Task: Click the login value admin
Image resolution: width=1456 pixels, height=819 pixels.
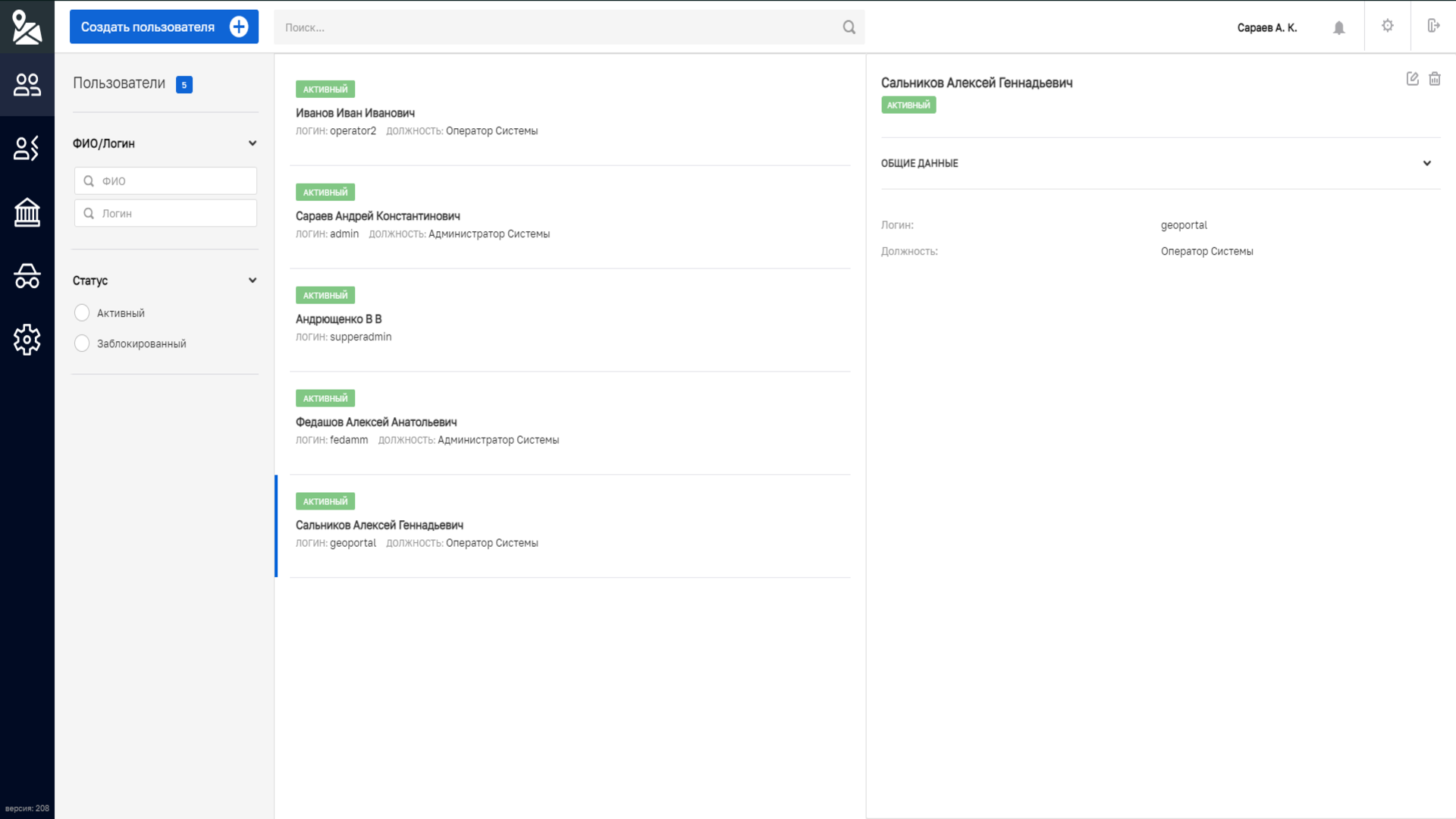Action: tap(344, 234)
